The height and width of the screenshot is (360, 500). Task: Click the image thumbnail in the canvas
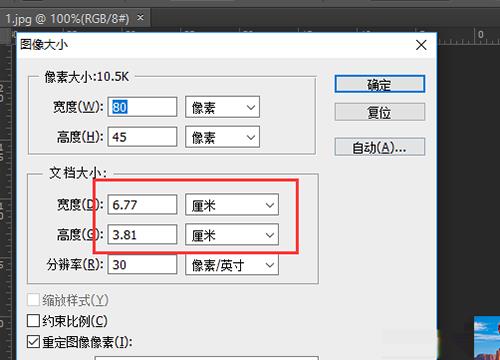tap(487, 338)
